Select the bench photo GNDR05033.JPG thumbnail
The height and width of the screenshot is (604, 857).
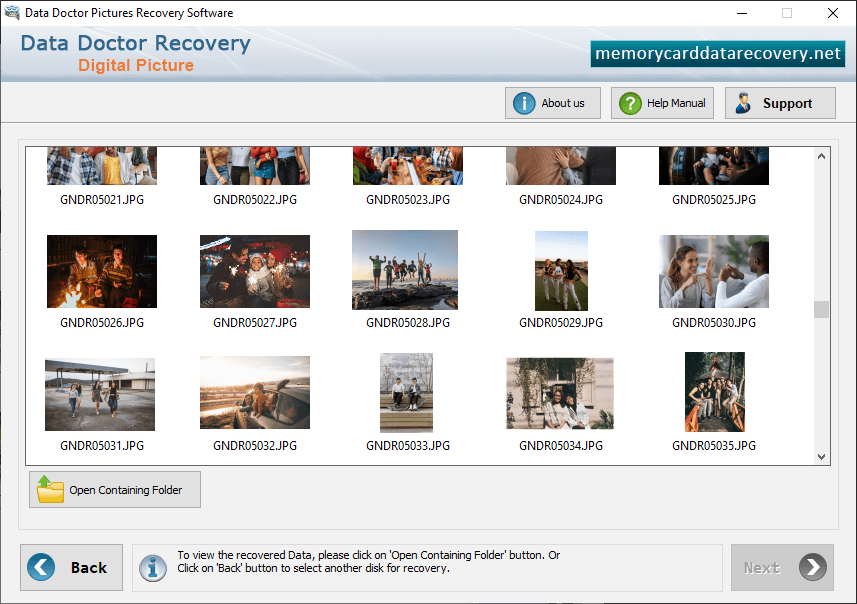point(407,393)
